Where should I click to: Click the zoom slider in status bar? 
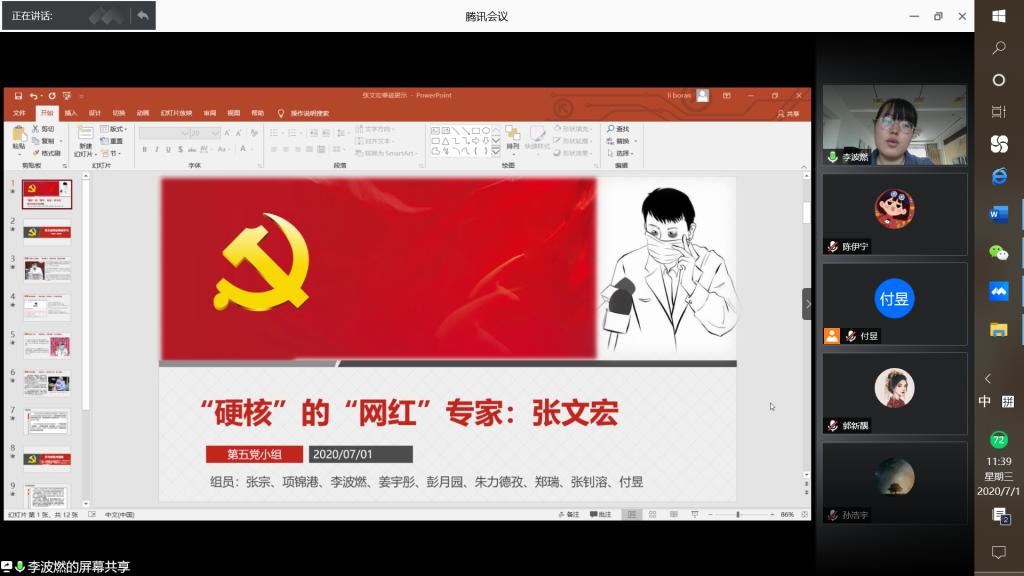[738, 514]
